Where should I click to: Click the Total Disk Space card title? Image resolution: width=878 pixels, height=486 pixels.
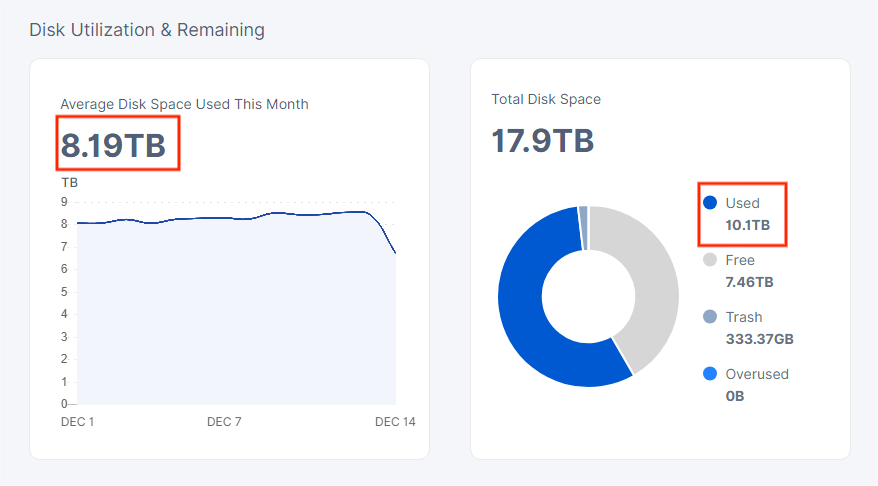(546, 100)
